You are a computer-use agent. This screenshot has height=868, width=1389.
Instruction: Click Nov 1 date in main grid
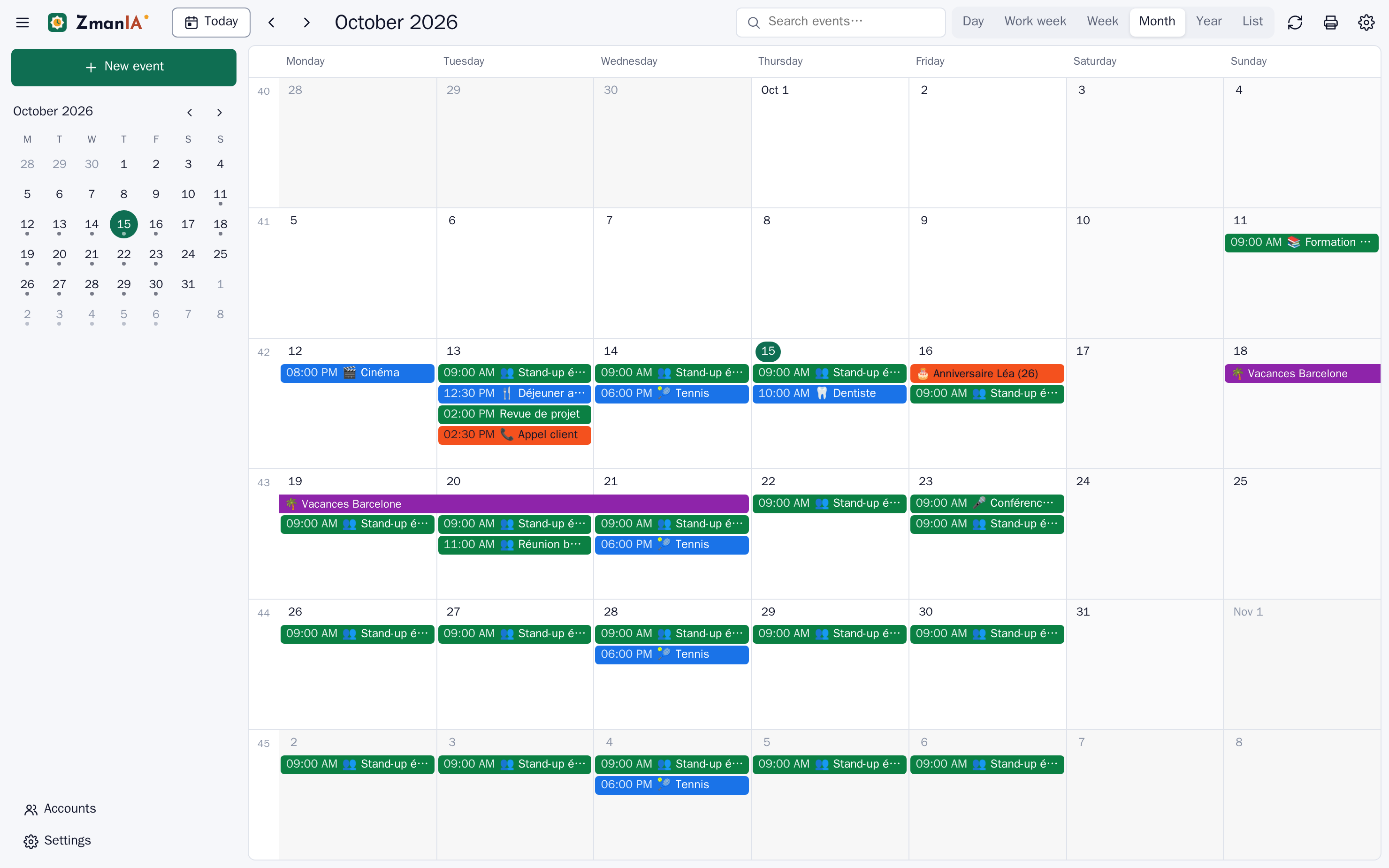pos(1248,612)
